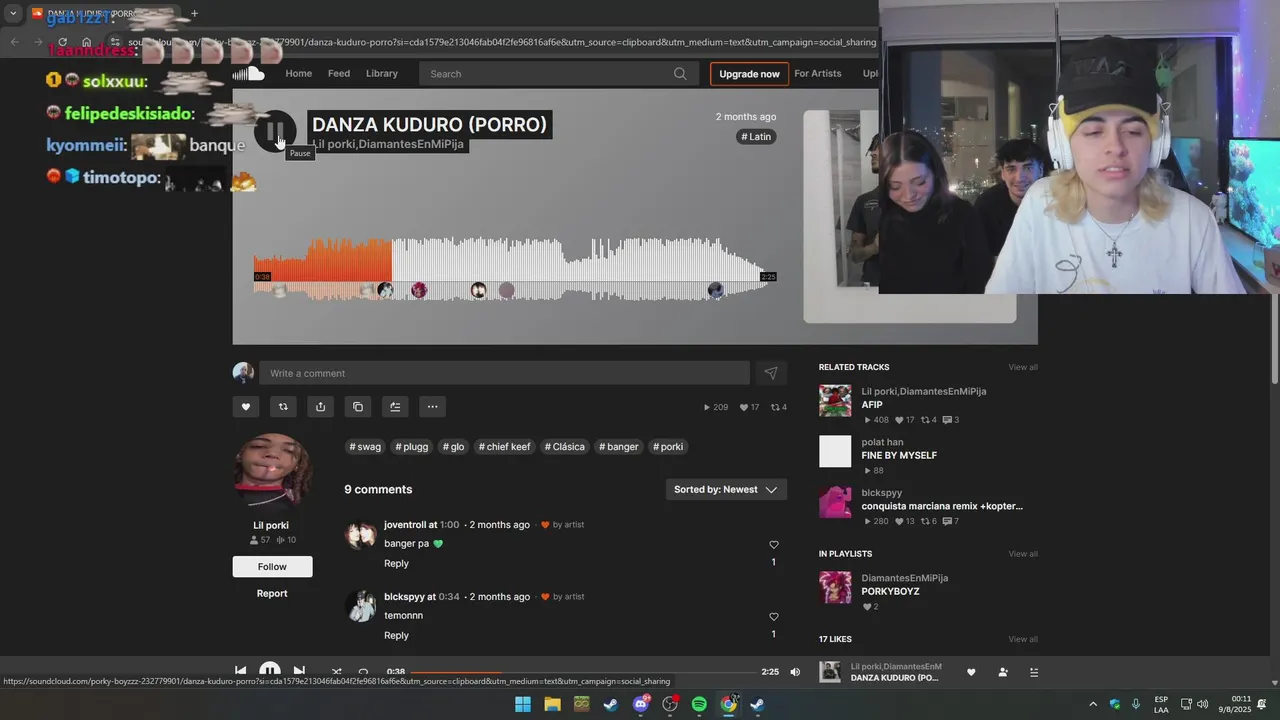Skip to previous track in the player bar

click(241, 672)
